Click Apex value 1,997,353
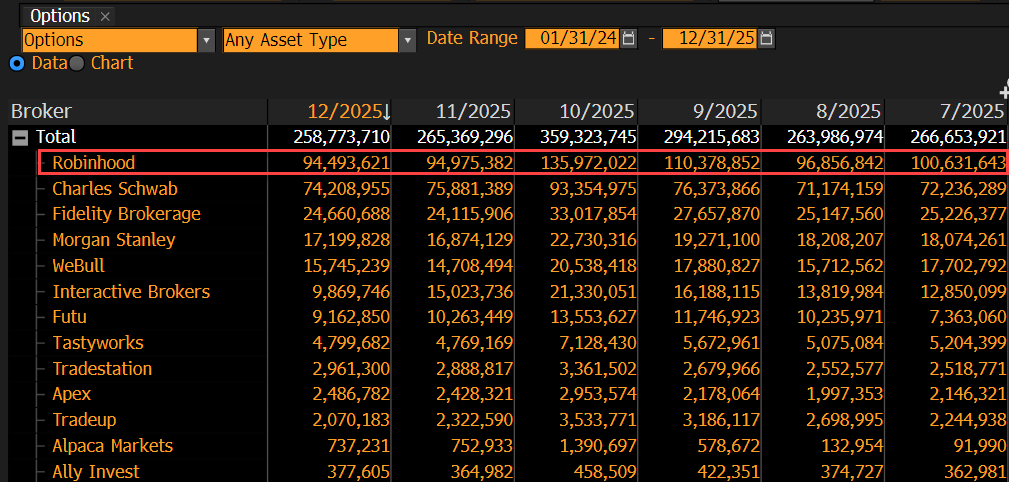The width and height of the screenshot is (1009, 482). tap(844, 394)
